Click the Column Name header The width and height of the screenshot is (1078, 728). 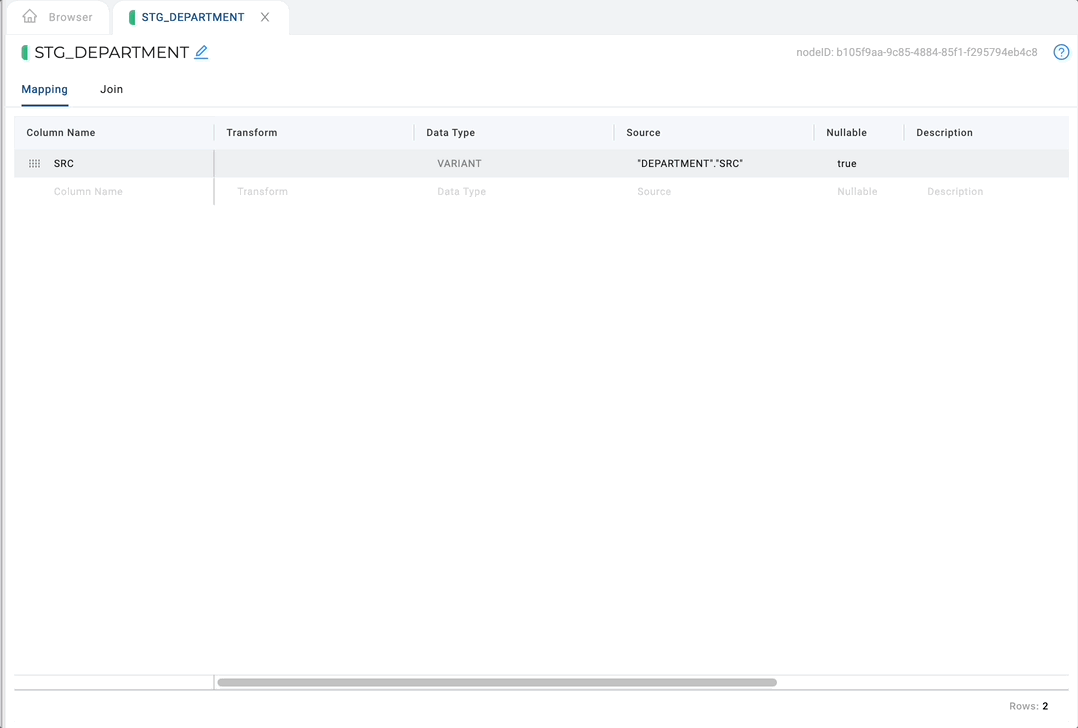[60, 132]
